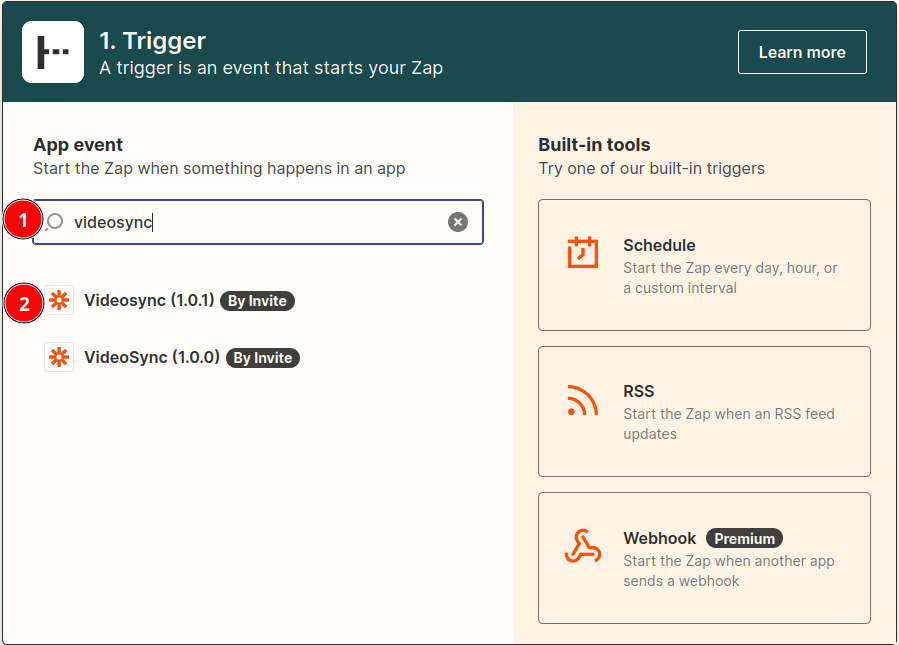Viewport: 899px width, 645px height.
Task: Clear the search with the X icon
Action: (458, 221)
